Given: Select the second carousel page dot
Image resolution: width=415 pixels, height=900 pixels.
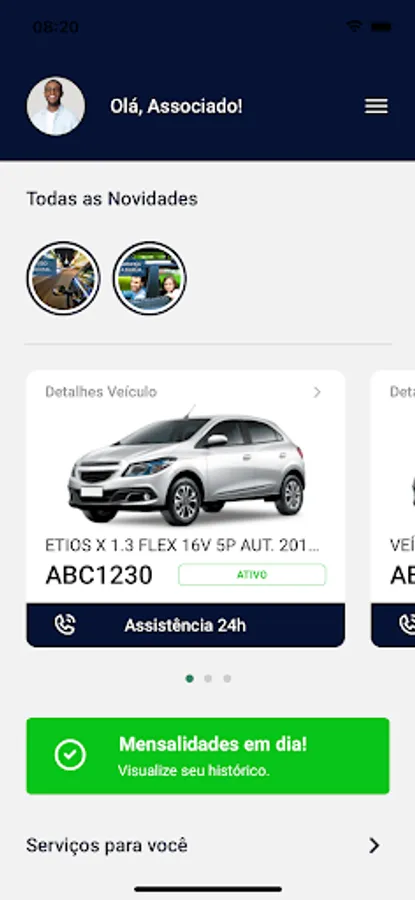Looking at the screenshot, I should pyautogui.click(x=208, y=678).
